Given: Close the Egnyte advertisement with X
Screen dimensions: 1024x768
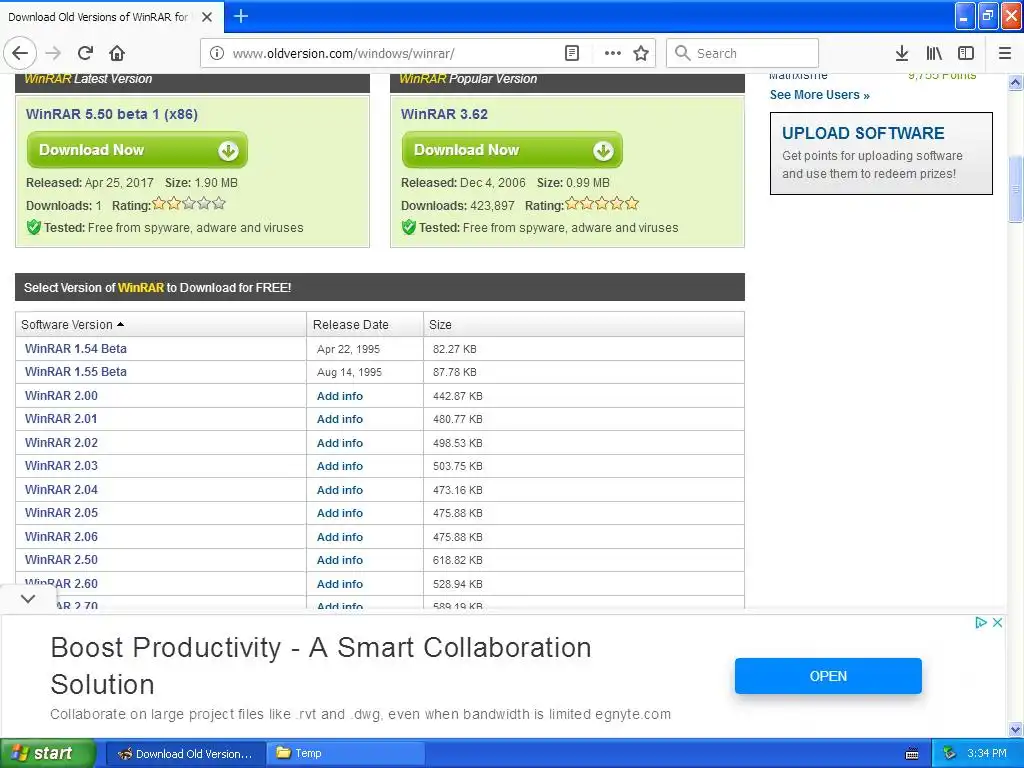Looking at the screenshot, I should pos(997,622).
